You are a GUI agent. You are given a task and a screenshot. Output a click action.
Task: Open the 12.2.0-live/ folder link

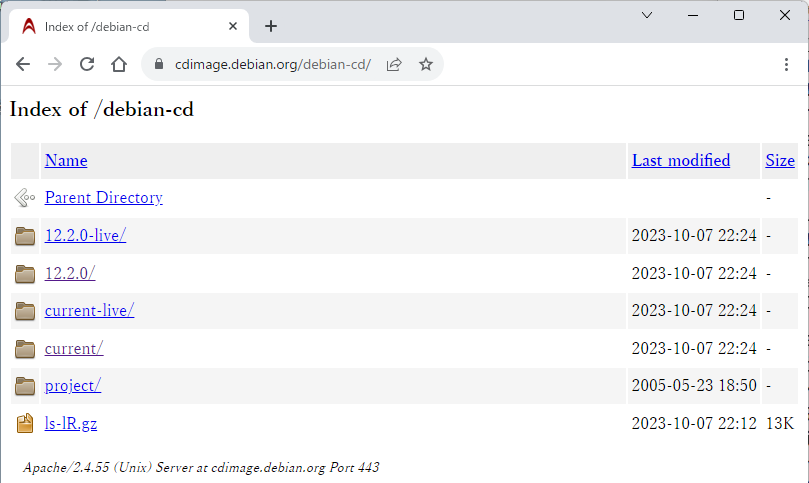85,235
